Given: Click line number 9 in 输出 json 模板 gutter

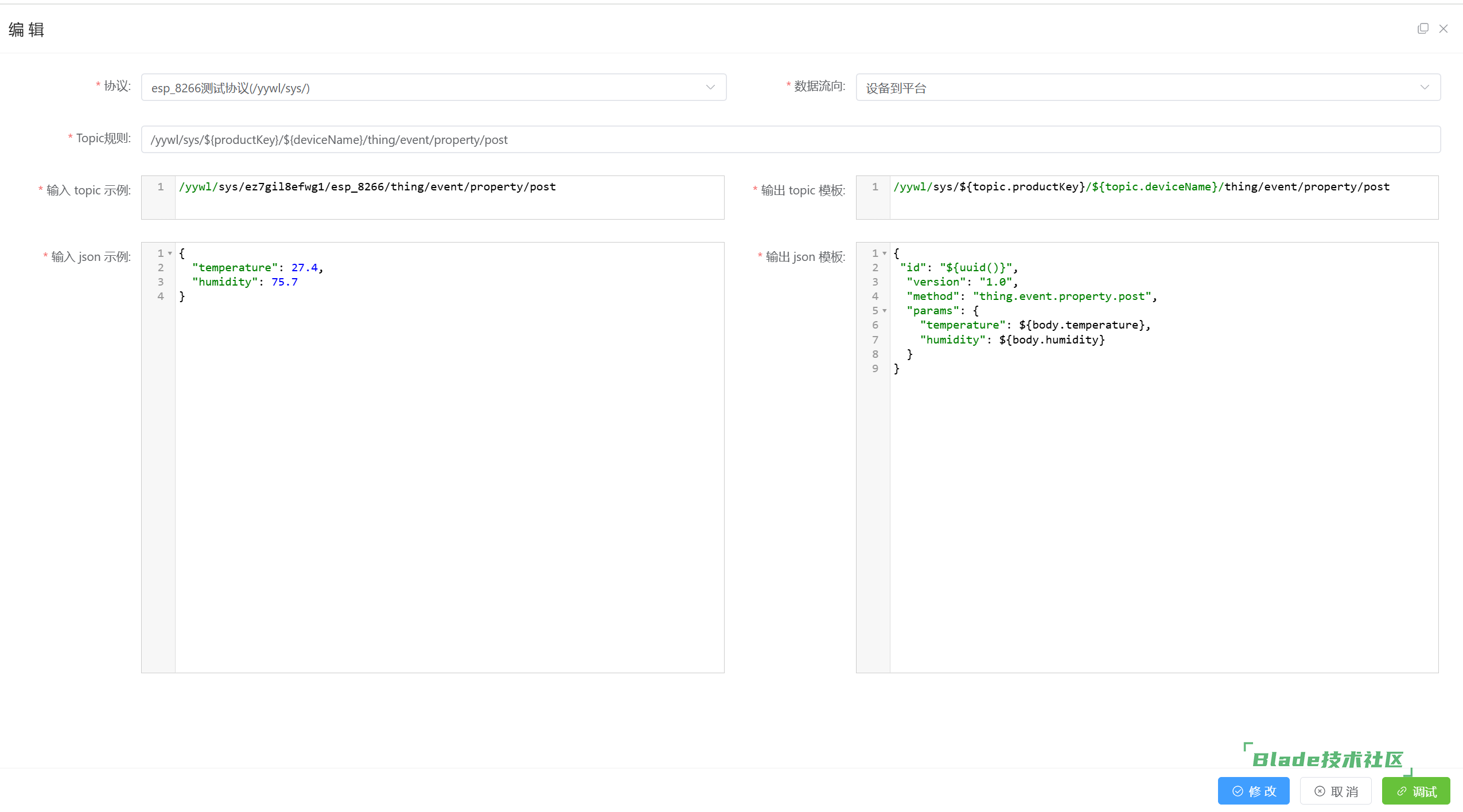Looking at the screenshot, I should pyautogui.click(x=875, y=369).
